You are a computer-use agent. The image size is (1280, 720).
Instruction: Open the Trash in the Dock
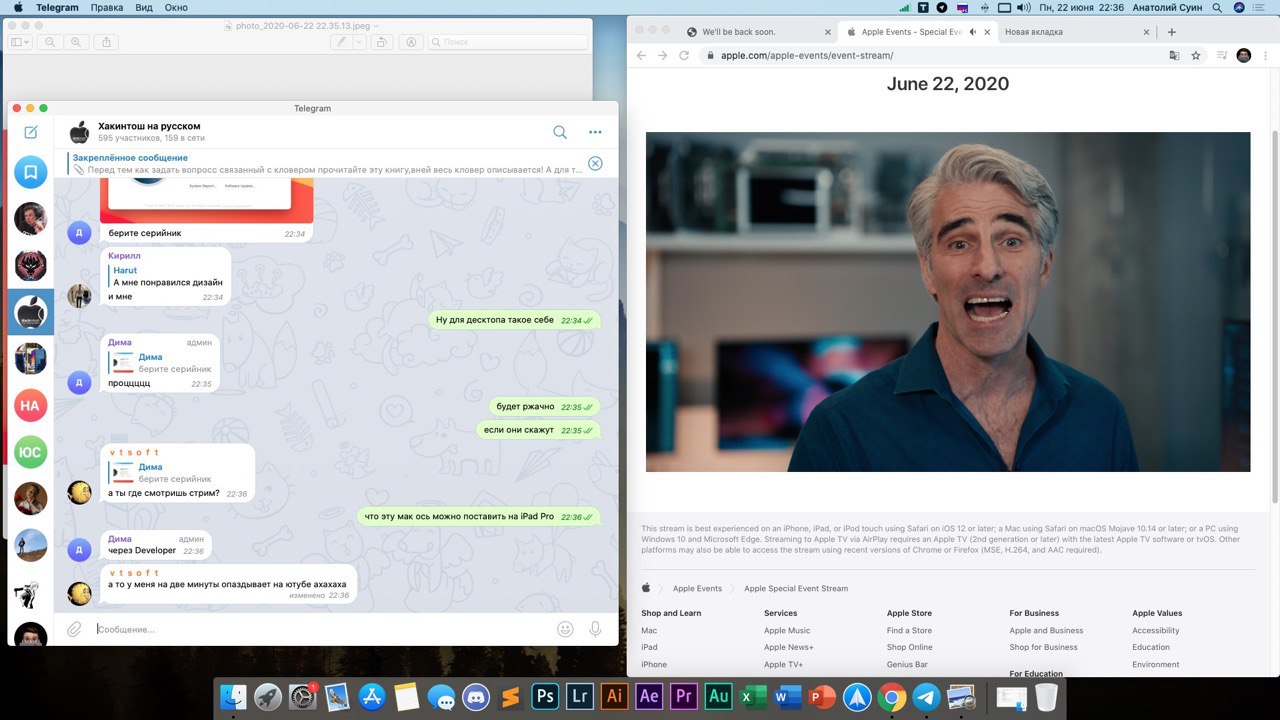pos(1046,696)
